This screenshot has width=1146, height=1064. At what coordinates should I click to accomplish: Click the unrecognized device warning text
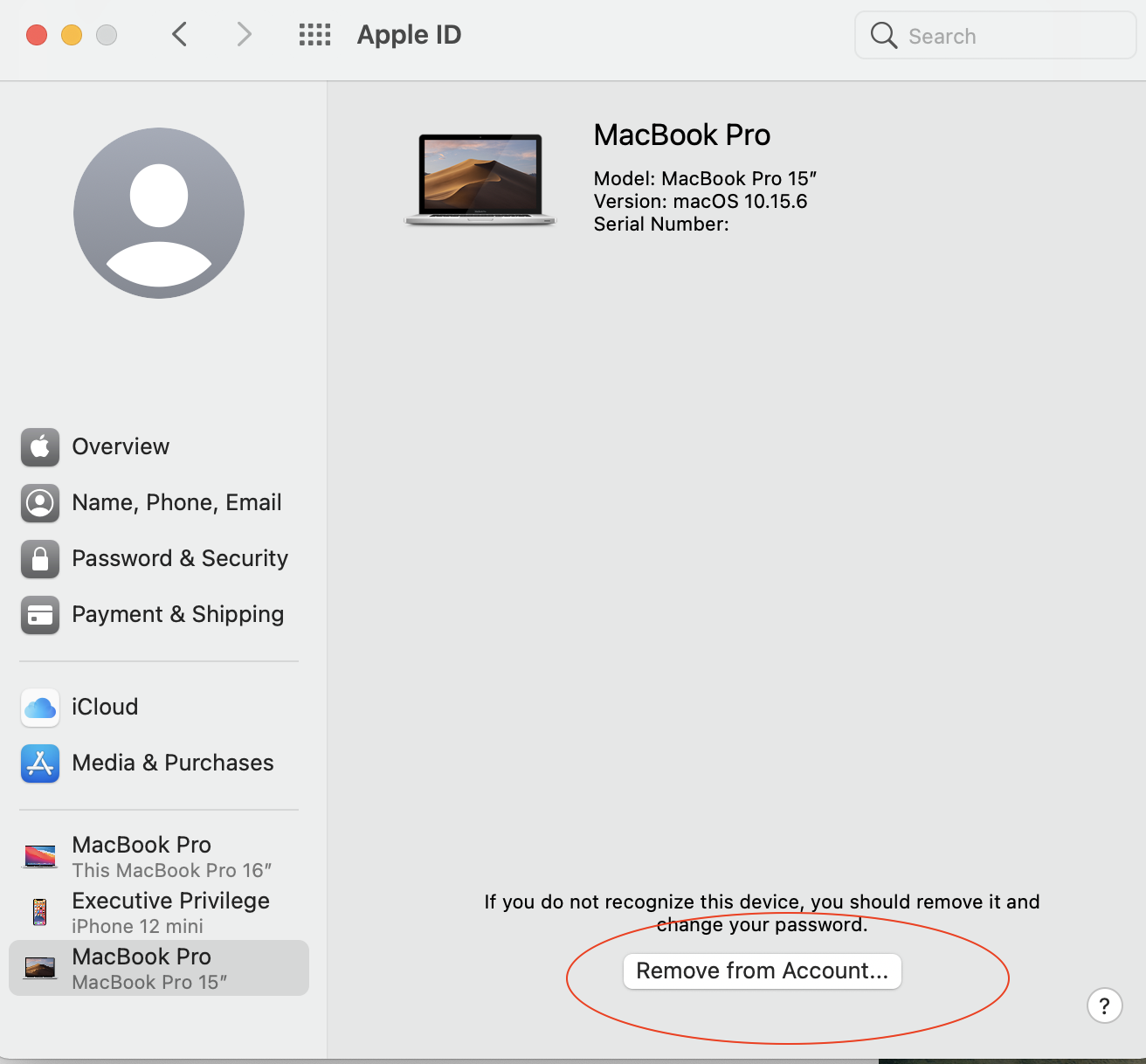point(763,914)
